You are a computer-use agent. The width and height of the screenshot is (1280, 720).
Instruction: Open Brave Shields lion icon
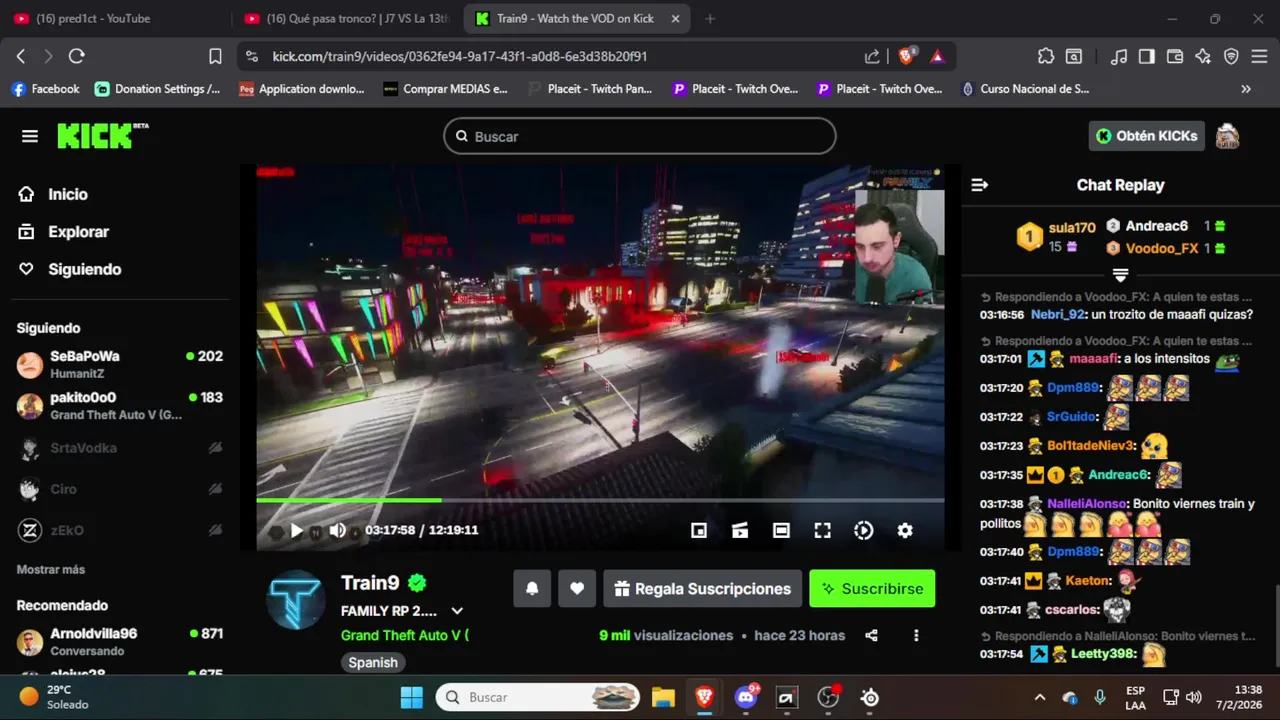click(x=906, y=57)
